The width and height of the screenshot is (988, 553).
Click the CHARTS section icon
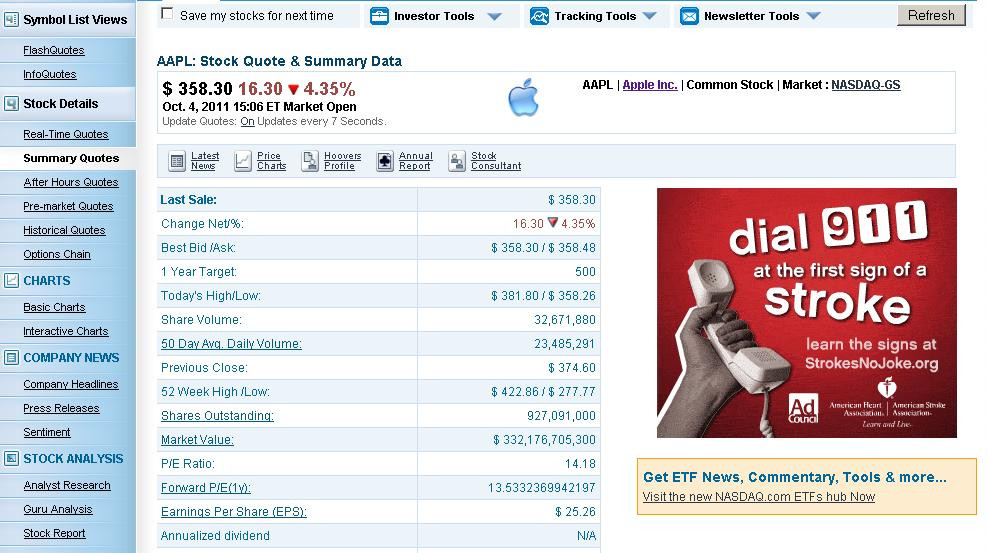click(x=11, y=281)
